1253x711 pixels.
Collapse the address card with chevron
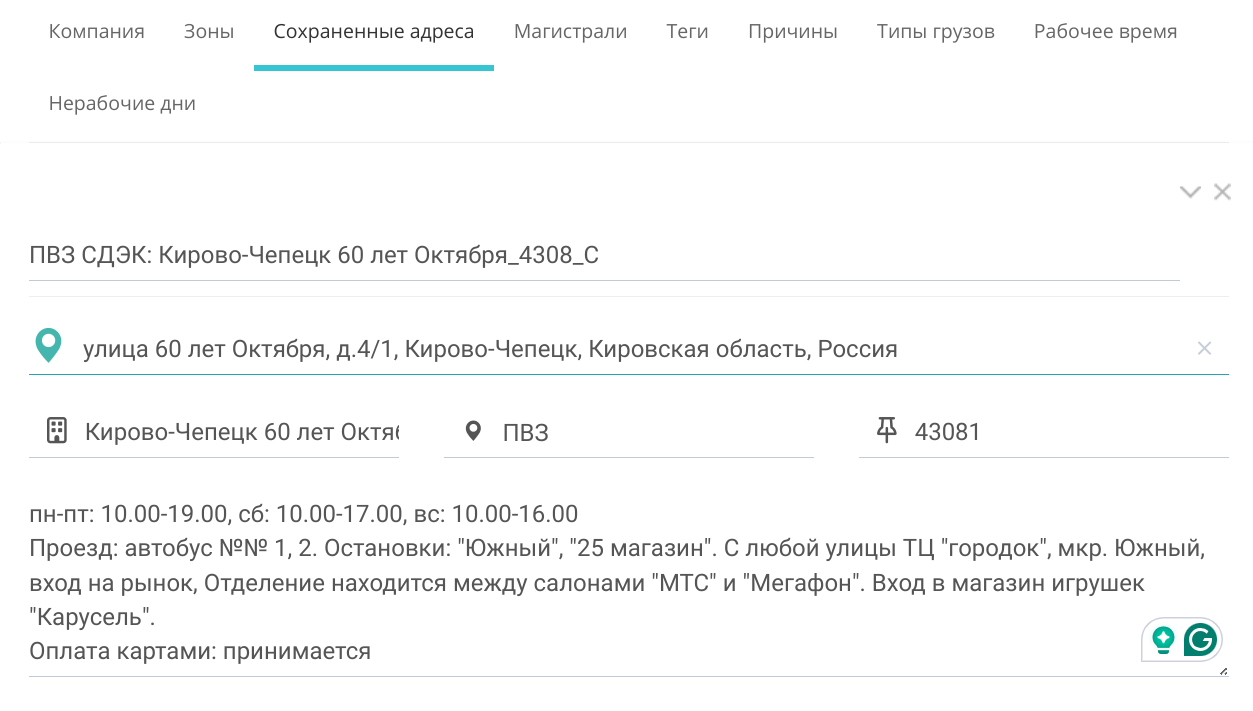click(x=1190, y=192)
